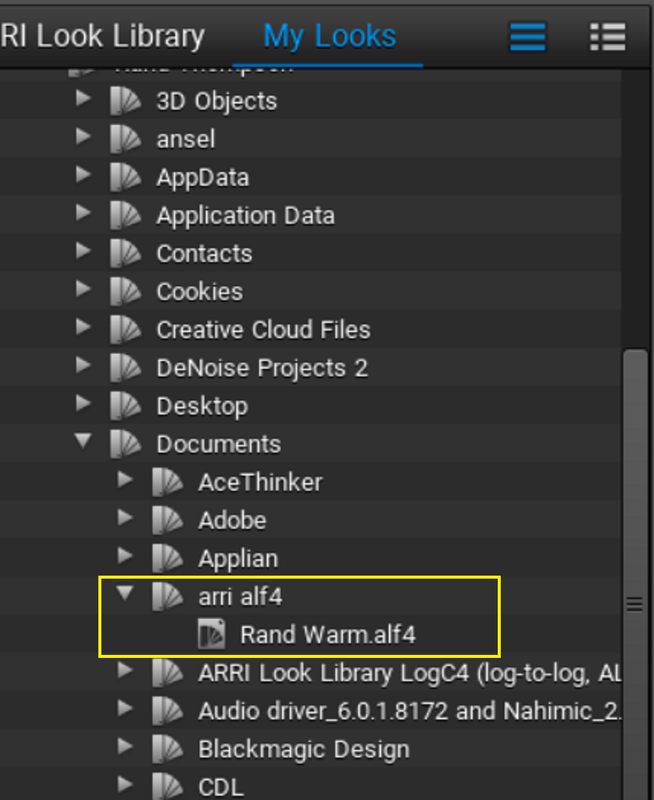Viewport: 654px width, 800px height.
Task: Click the ansel folder icon
Action: pyautogui.click(x=125, y=139)
